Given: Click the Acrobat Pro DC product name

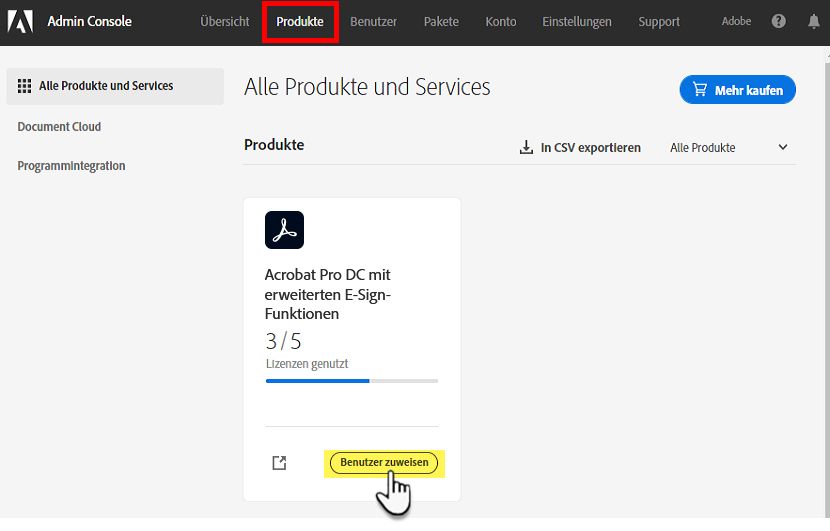Looking at the screenshot, I should 328,294.
